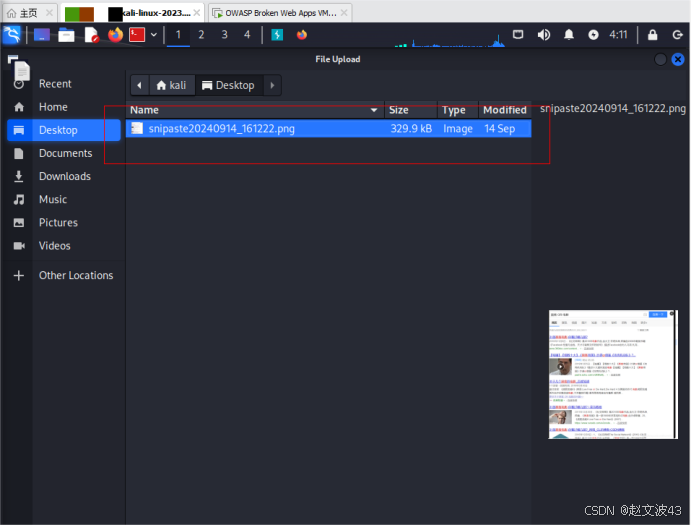Click the logout icon in panel

677,35
